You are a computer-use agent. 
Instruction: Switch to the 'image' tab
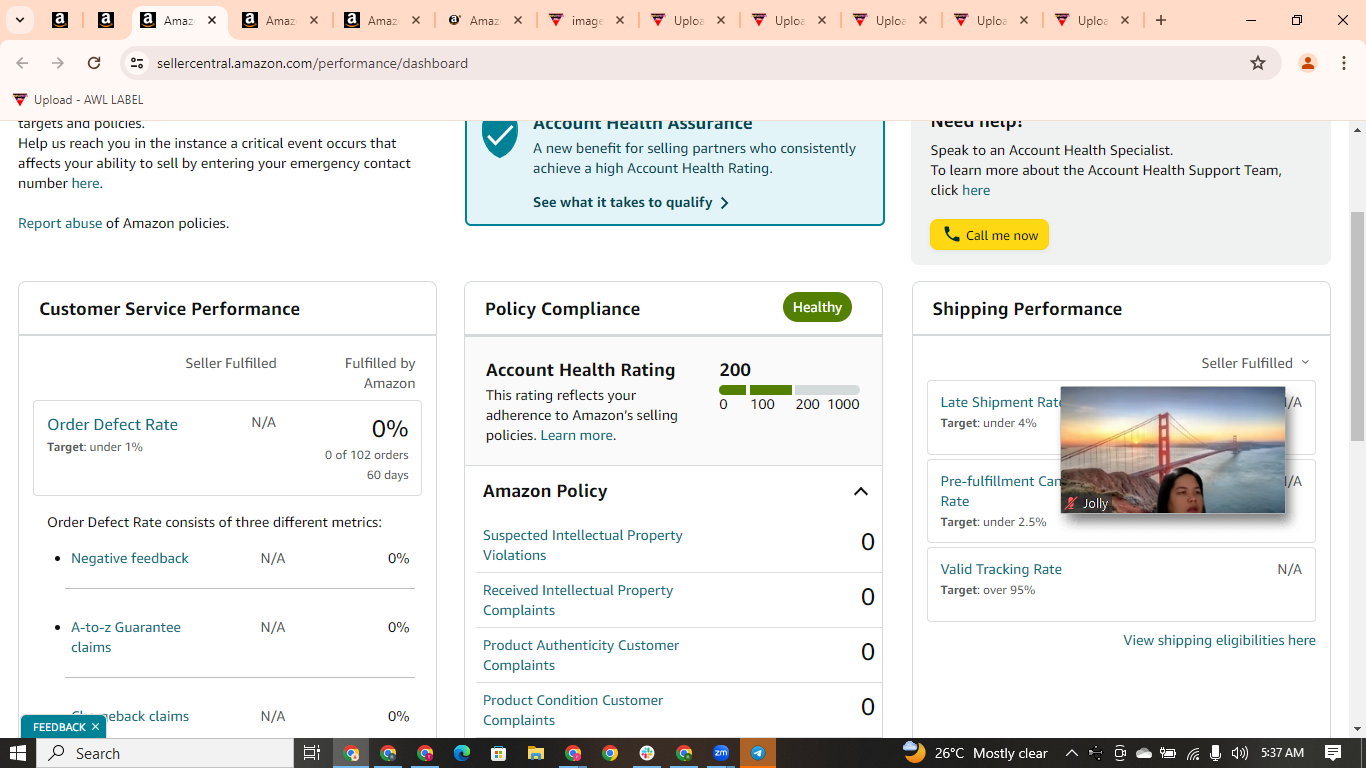coord(584,20)
